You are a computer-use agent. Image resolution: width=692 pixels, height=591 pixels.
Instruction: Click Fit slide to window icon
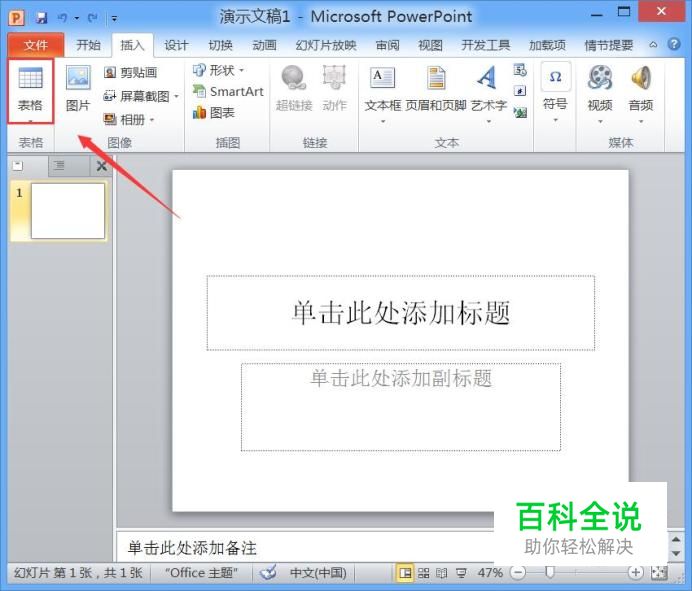point(658,572)
